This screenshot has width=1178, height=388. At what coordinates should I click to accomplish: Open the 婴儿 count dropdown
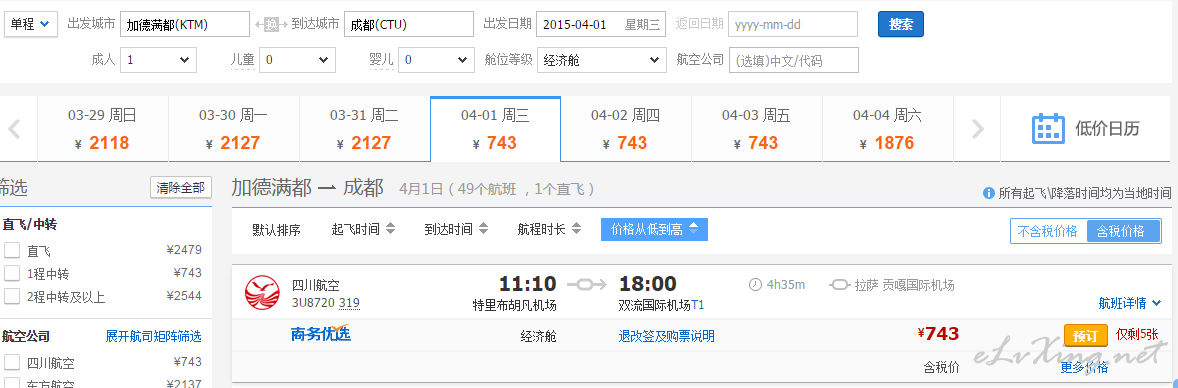(x=436, y=59)
